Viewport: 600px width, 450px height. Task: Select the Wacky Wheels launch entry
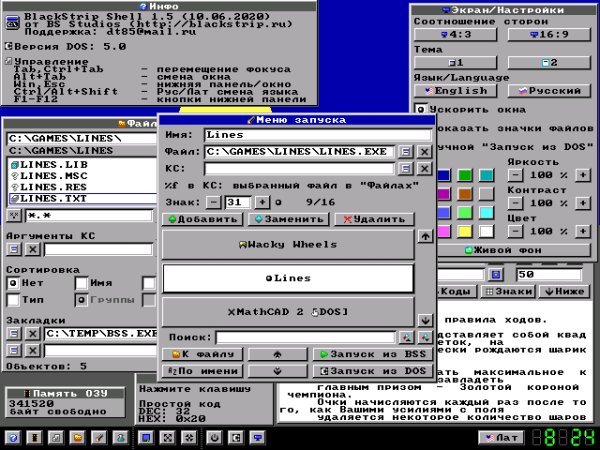[288, 245]
